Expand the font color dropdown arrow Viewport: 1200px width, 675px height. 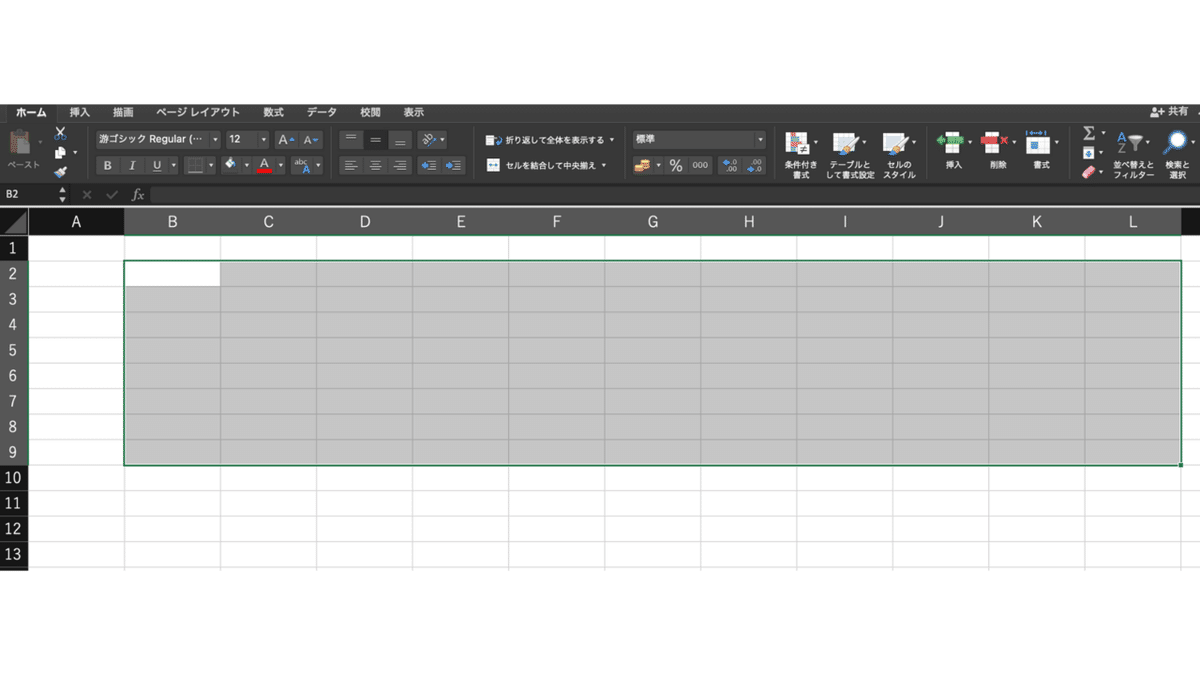281,165
